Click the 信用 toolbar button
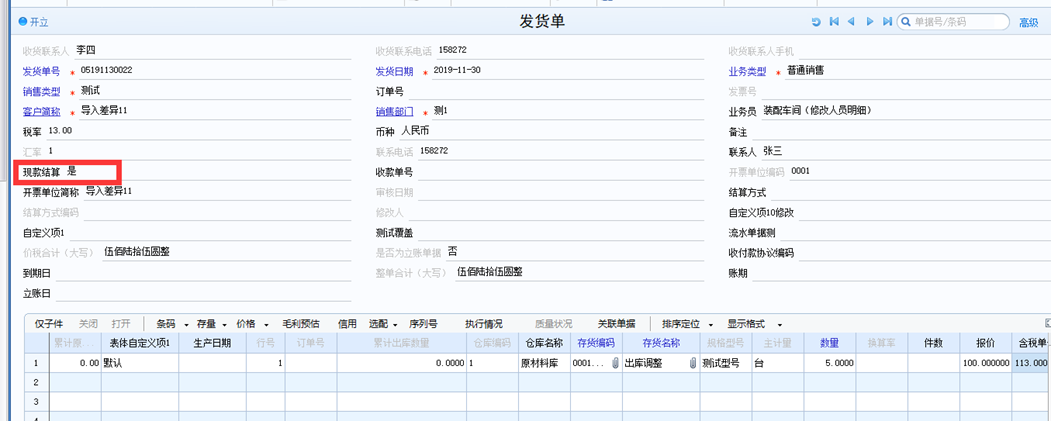 tap(347, 324)
